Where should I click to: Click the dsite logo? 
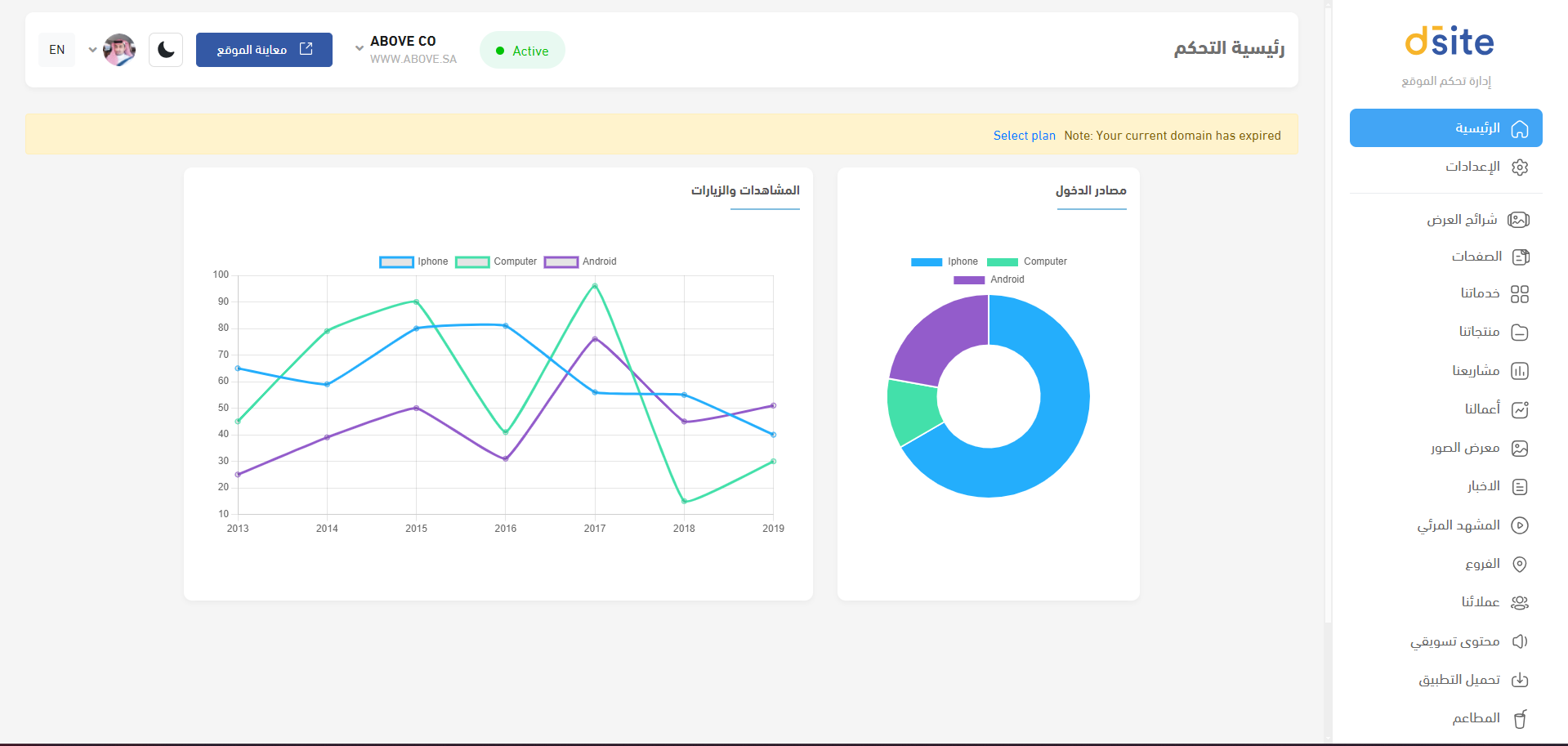1449,41
